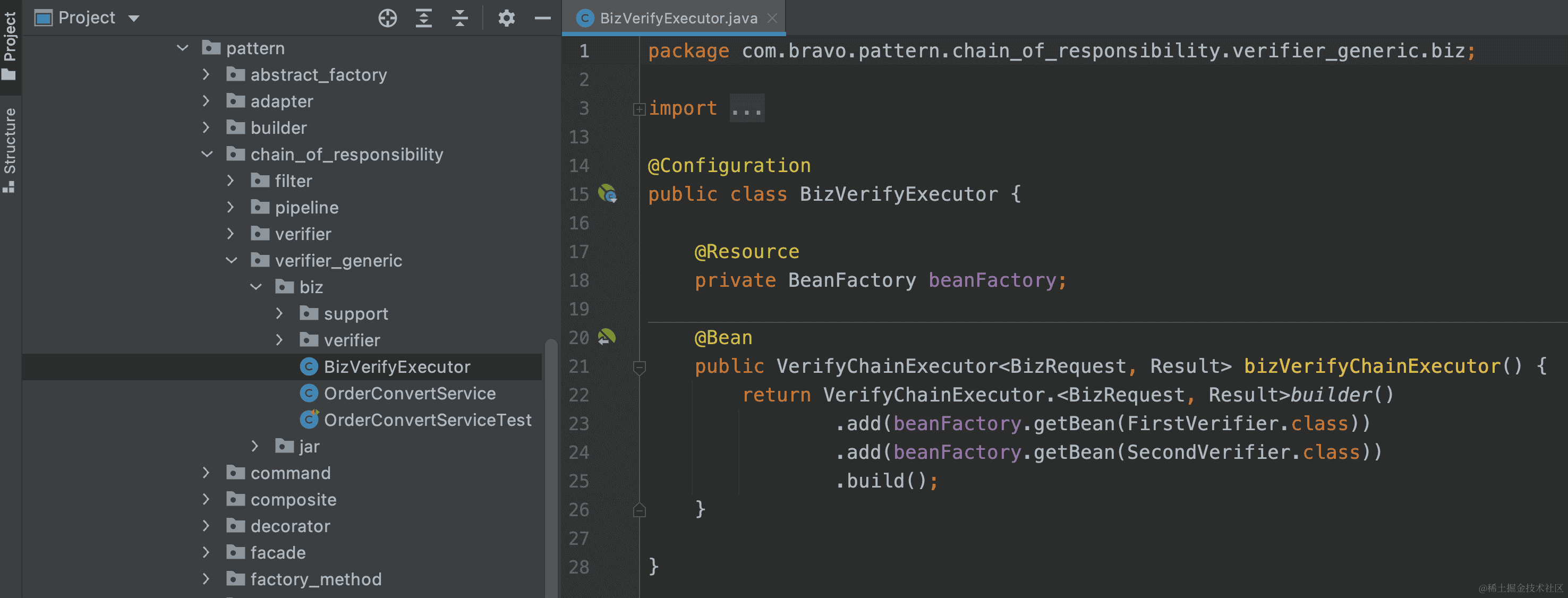Image resolution: width=1568 pixels, height=598 pixels.
Task: Click the support folder icon
Action: [309, 313]
